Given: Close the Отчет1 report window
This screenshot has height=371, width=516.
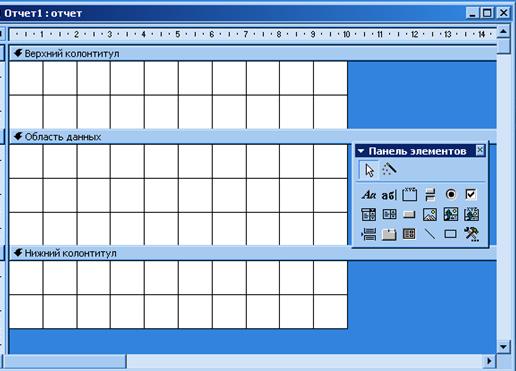Looking at the screenshot, I should 503,13.
